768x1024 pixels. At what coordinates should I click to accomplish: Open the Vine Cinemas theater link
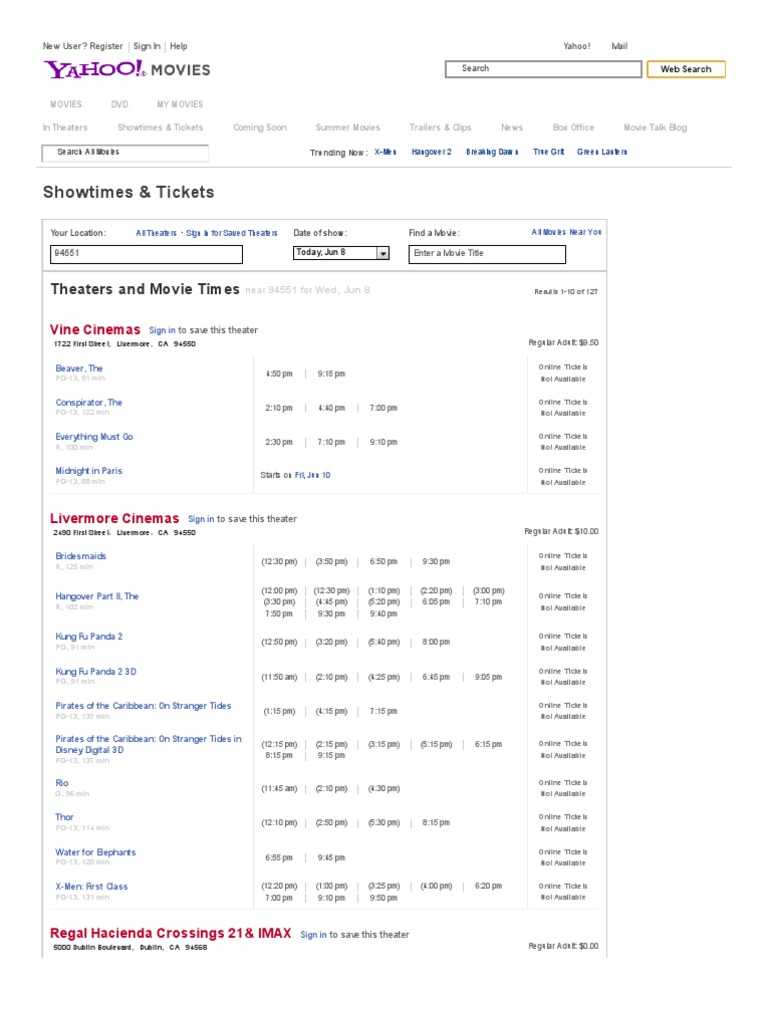(x=95, y=330)
